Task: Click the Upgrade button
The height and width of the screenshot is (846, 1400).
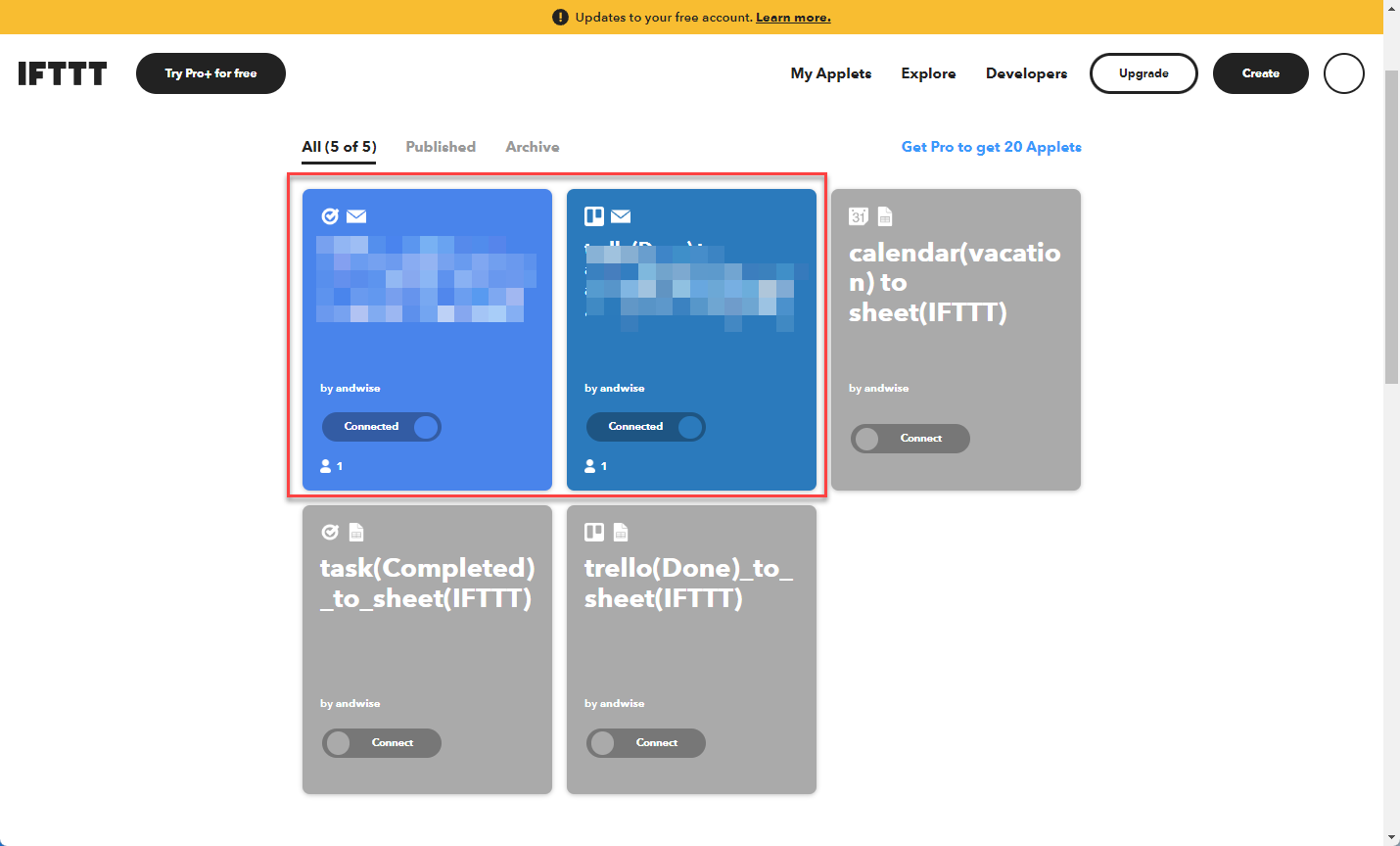Action: click(1143, 73)
